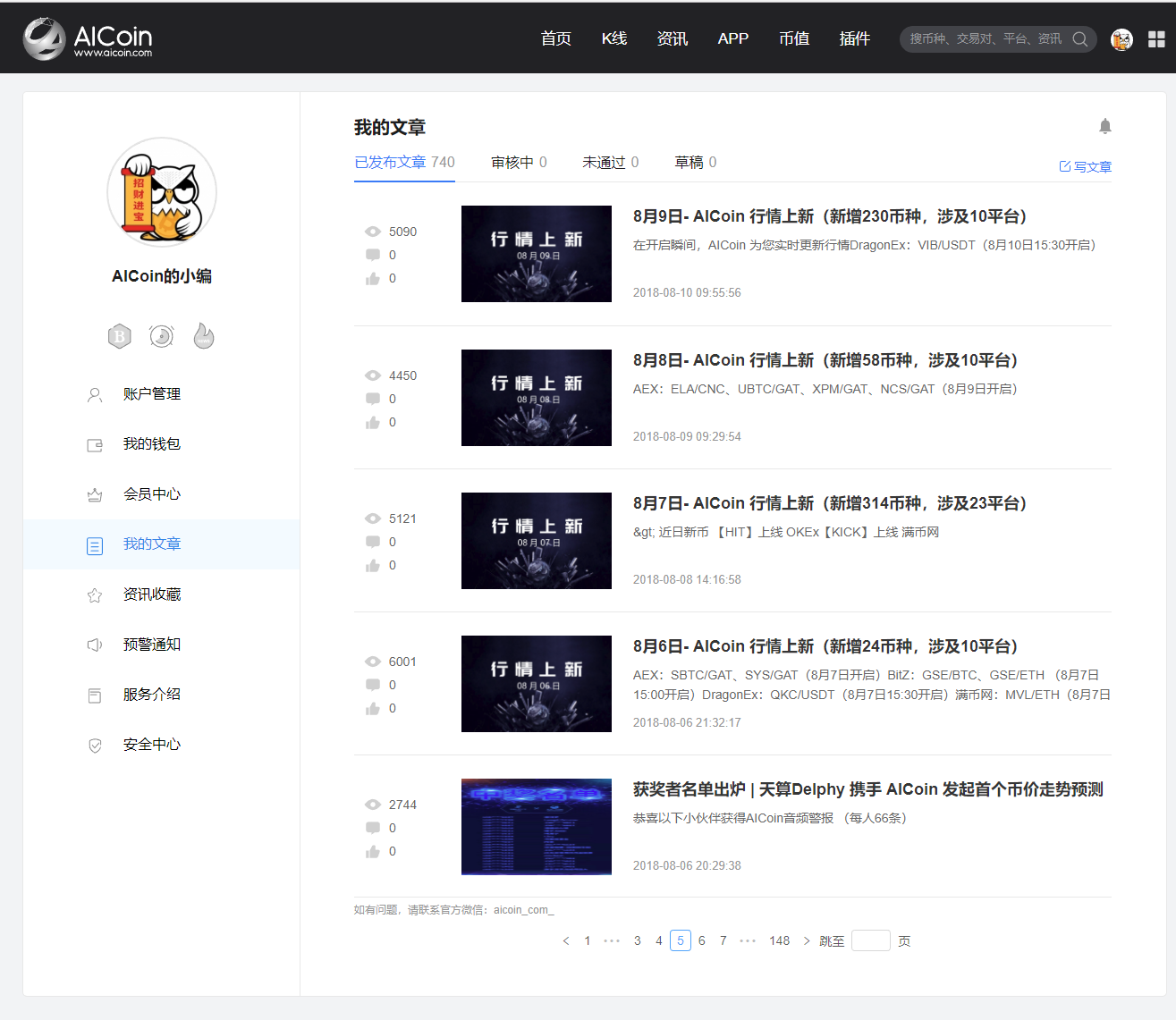Click the flame news badge under avatar
Image resolution: width=1176 pixels, height=1020 pixels.
pos(203,335)
